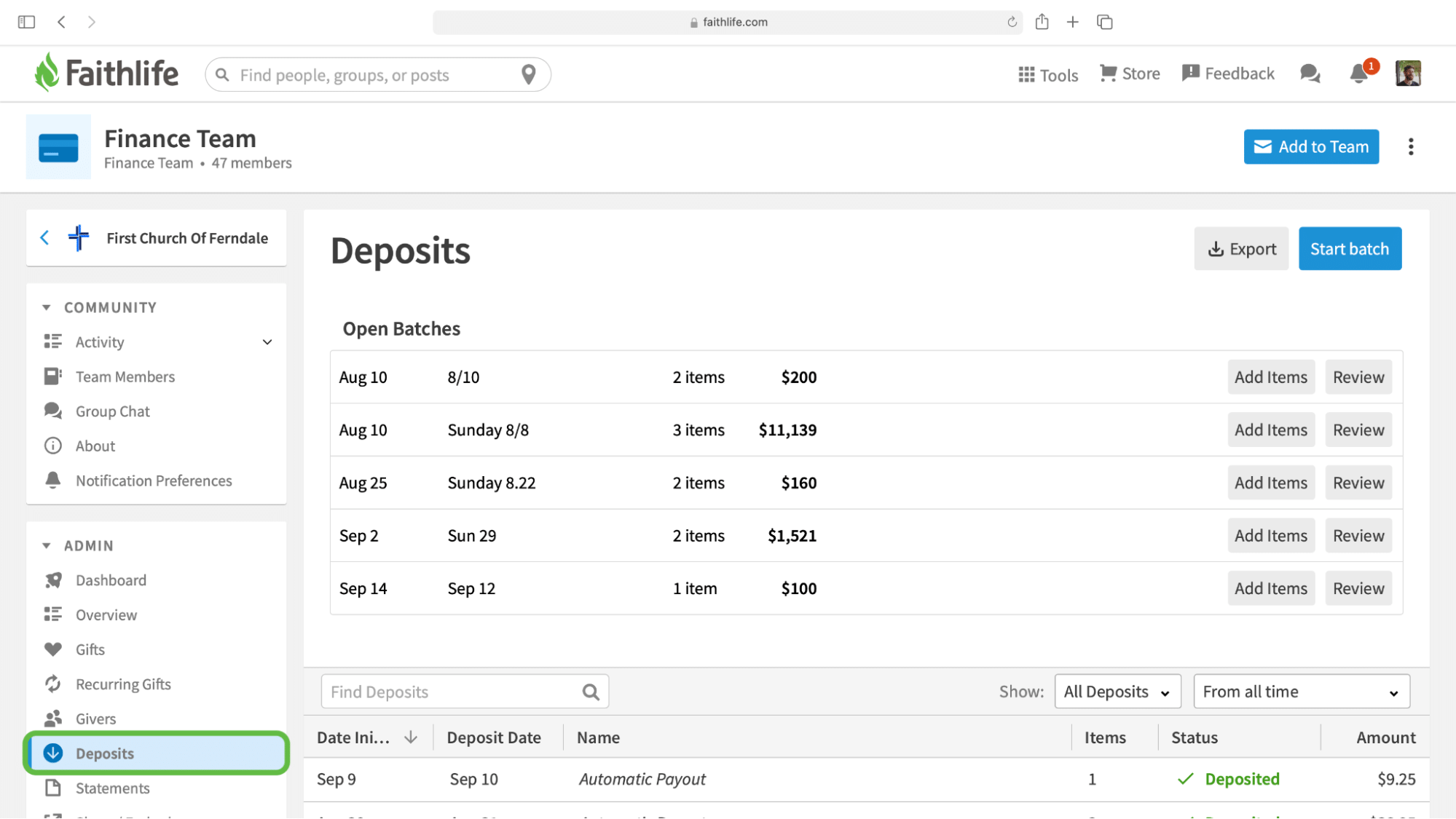
Task: Sort by Date Initiated column
Action: click(x=368, y=737)
